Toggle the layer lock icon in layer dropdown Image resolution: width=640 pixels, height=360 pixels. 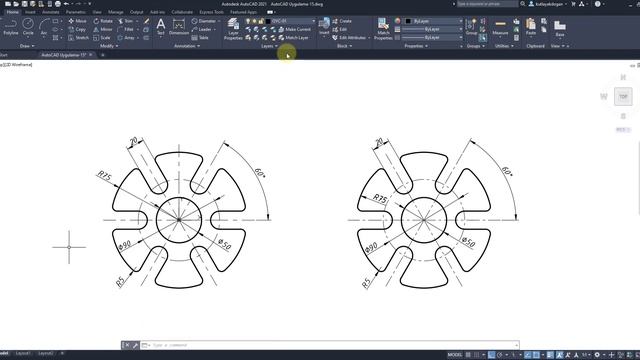pyautogui.click(x=260, y=21)
